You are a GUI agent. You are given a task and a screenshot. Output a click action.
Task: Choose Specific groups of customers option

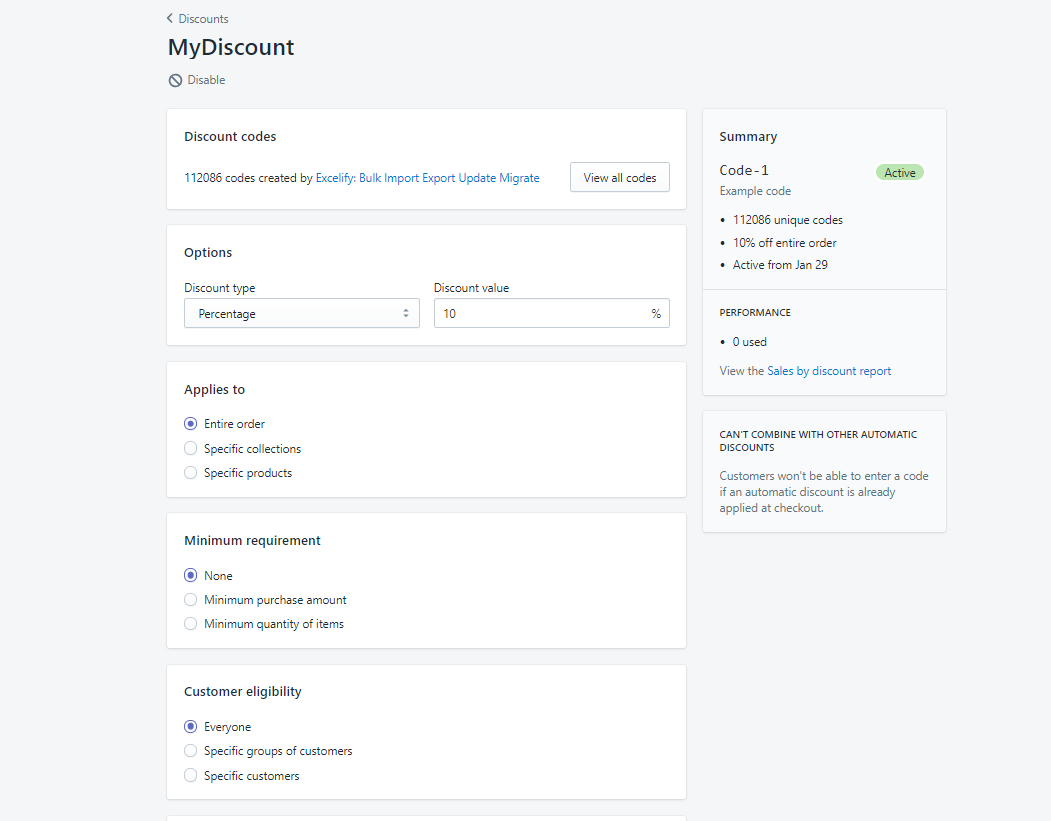point(191,751)
